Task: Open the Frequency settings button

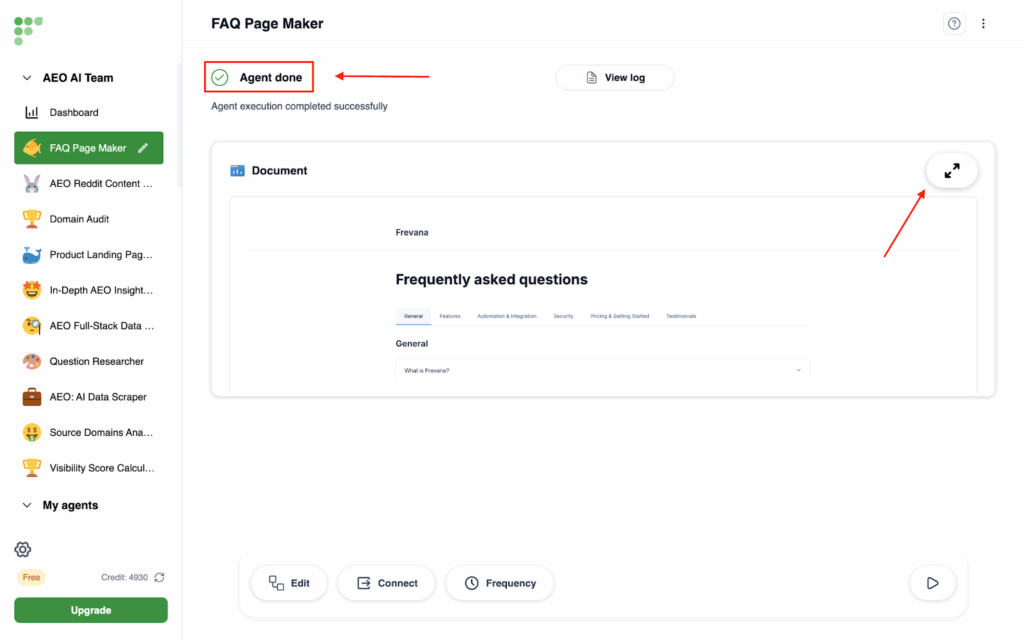Action: [x=500, y=583]
